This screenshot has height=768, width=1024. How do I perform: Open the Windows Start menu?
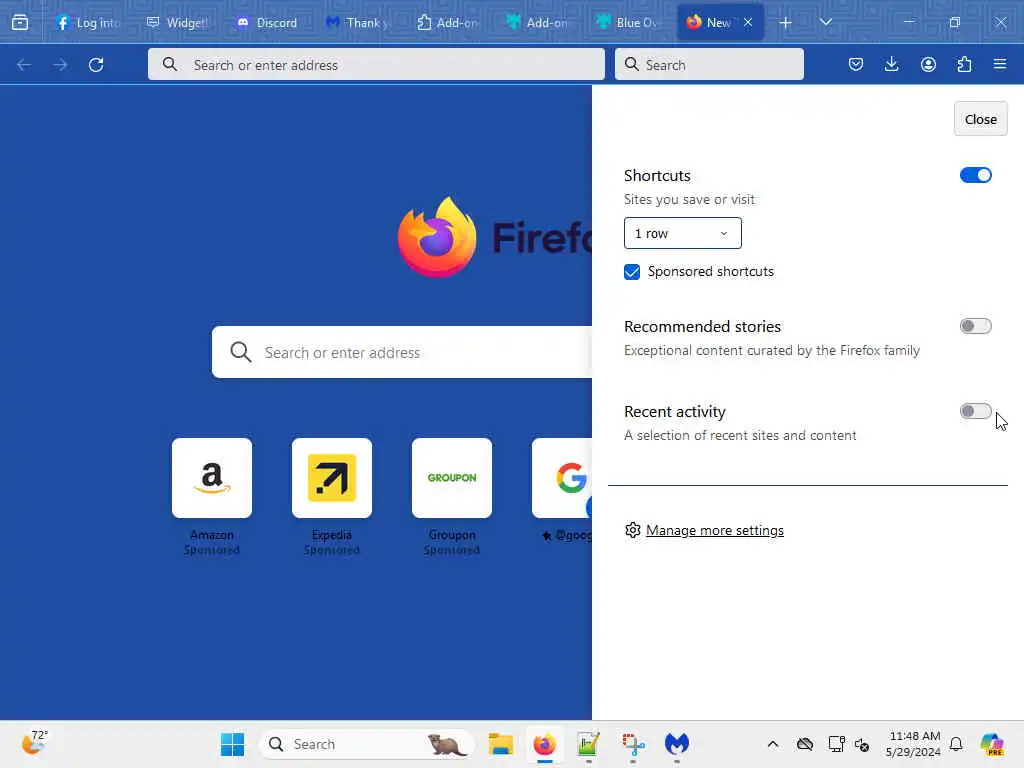point(232,744)
